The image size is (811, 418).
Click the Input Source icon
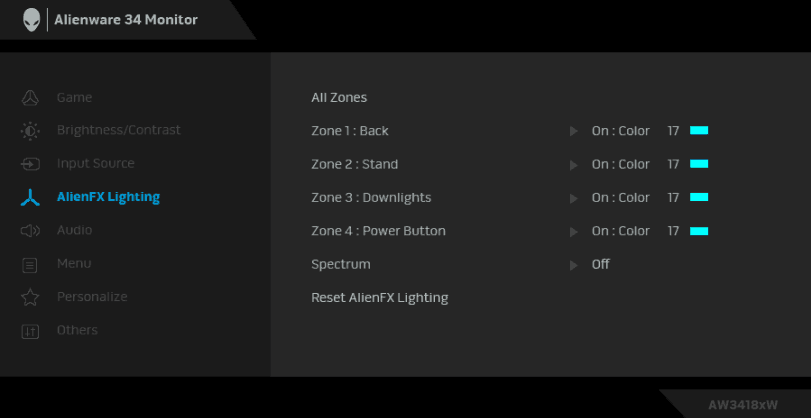pyautogui.click(x=30, y=164)
